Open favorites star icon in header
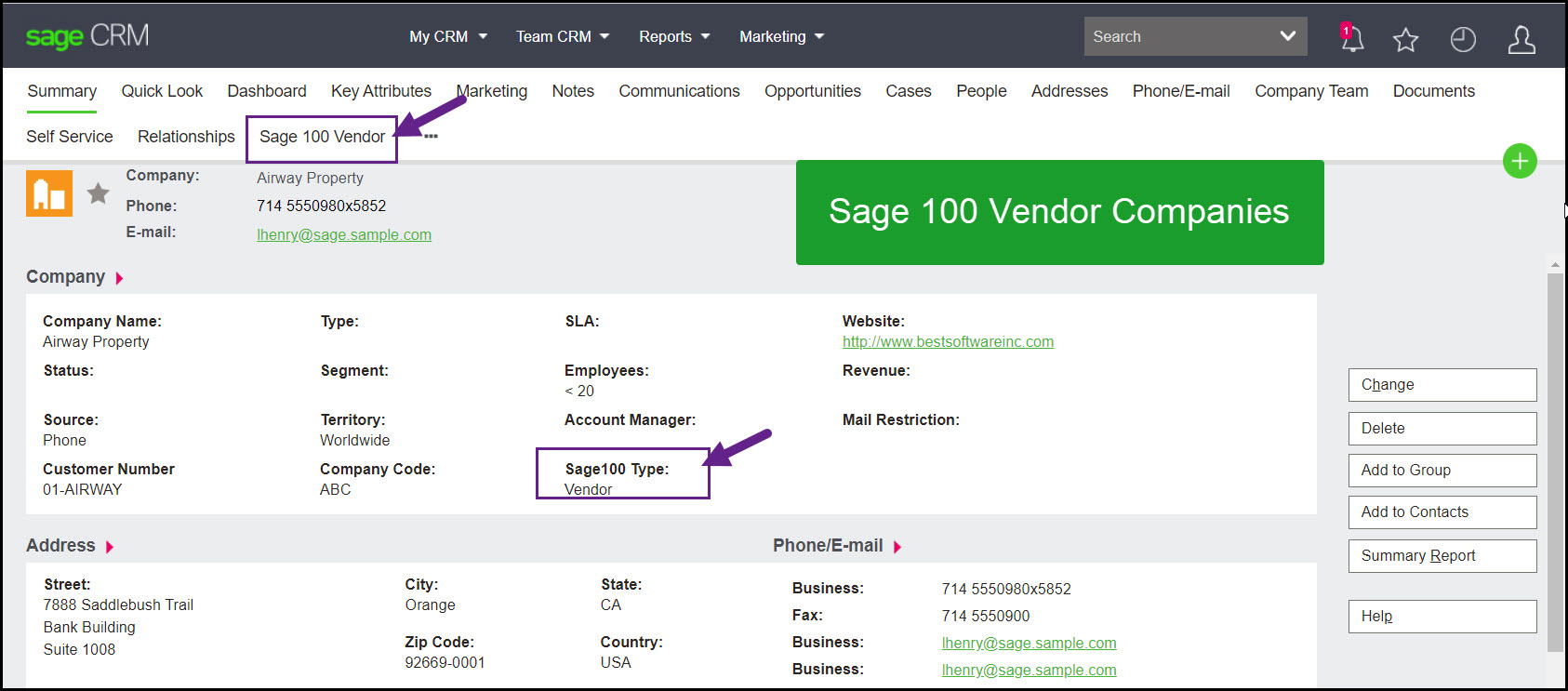 pos(1405,39)
